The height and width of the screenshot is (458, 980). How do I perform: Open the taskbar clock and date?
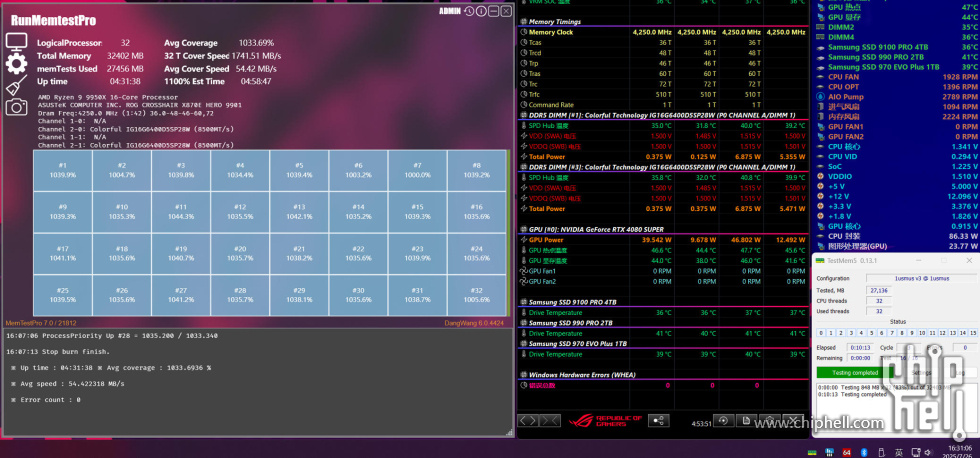[959, 452]
